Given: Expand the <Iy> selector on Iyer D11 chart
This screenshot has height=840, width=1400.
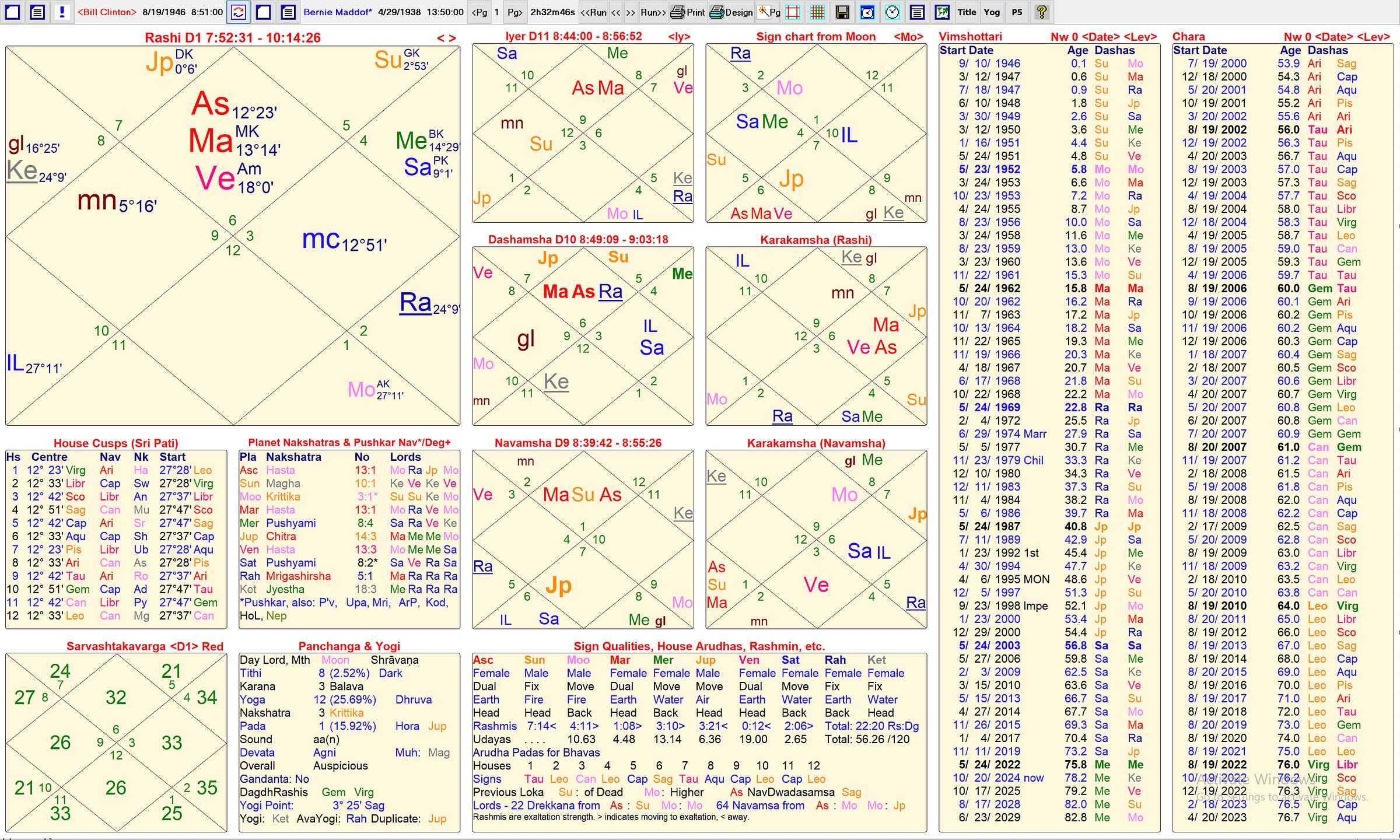Looking at the screenshot, I should (x=679, y=37).
